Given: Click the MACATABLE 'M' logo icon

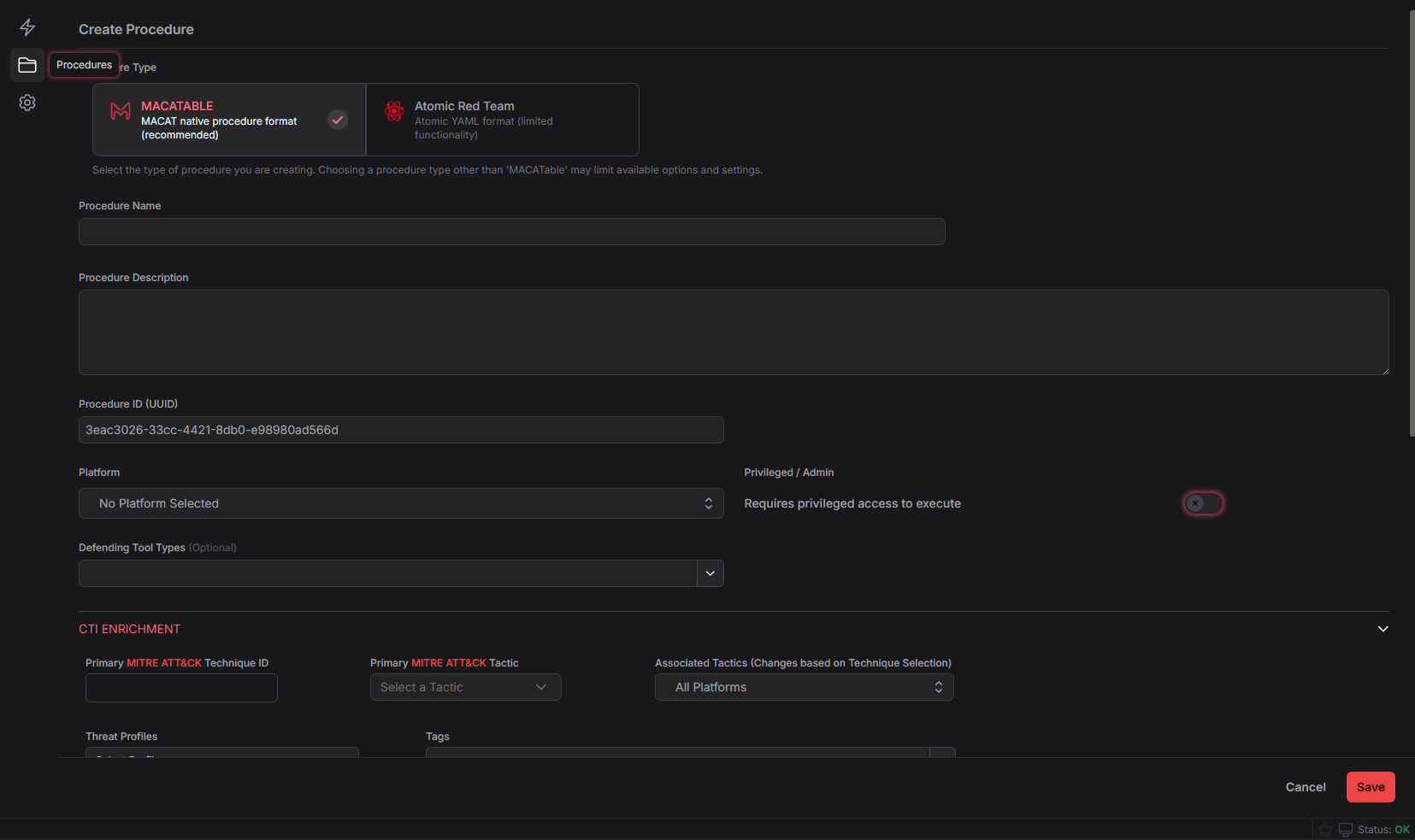Looking at the screenshot, I should [x=120, y=111].
